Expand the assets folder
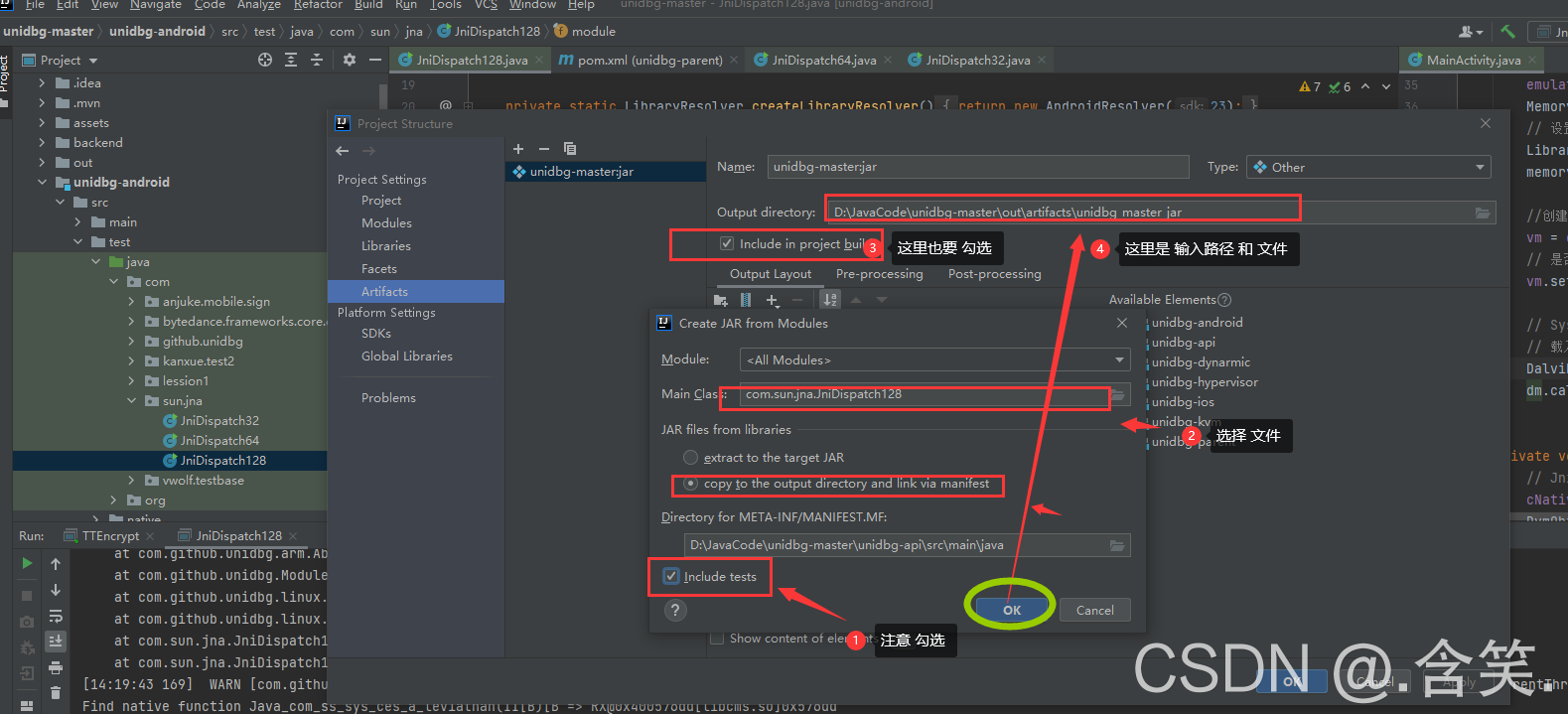 coord(42,123)
